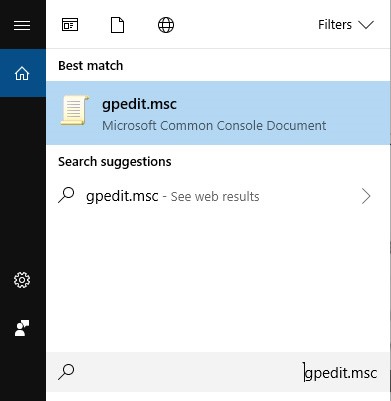Click the Best match heading
The width and height of the screenshot is (391, 401).
[x=91, y=66]
